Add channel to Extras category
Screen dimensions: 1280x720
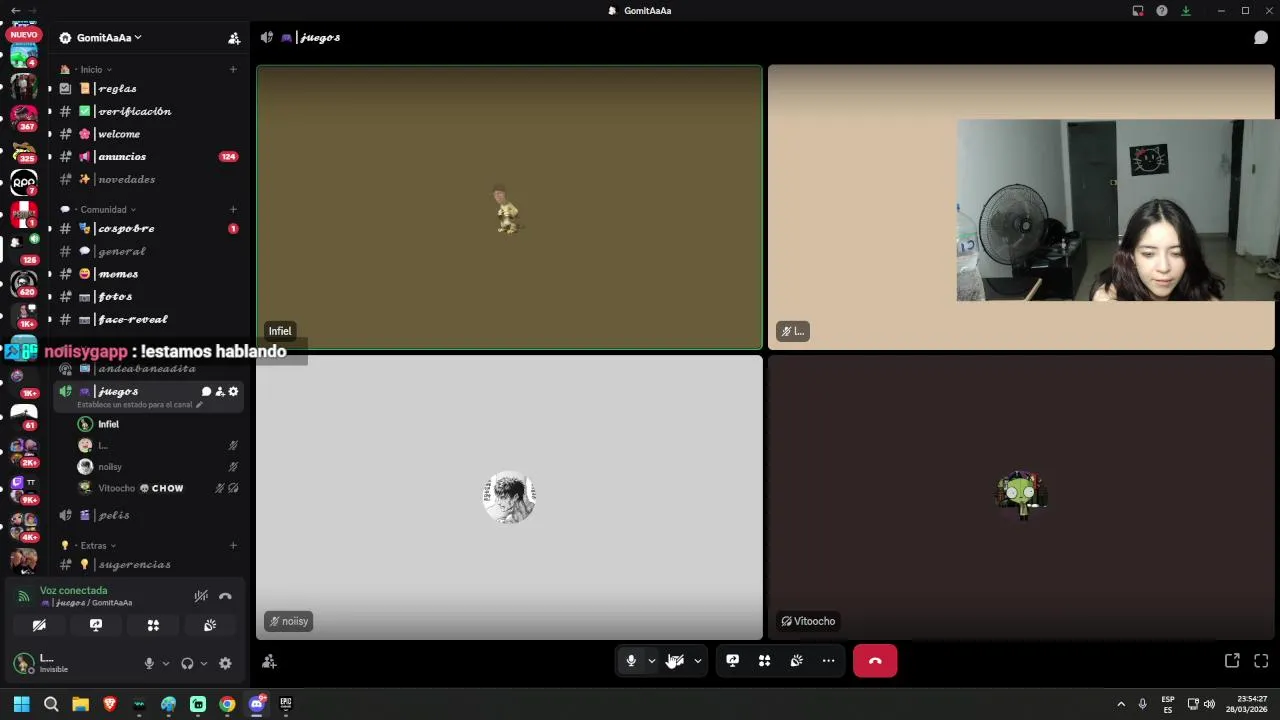tap(233, 546)
